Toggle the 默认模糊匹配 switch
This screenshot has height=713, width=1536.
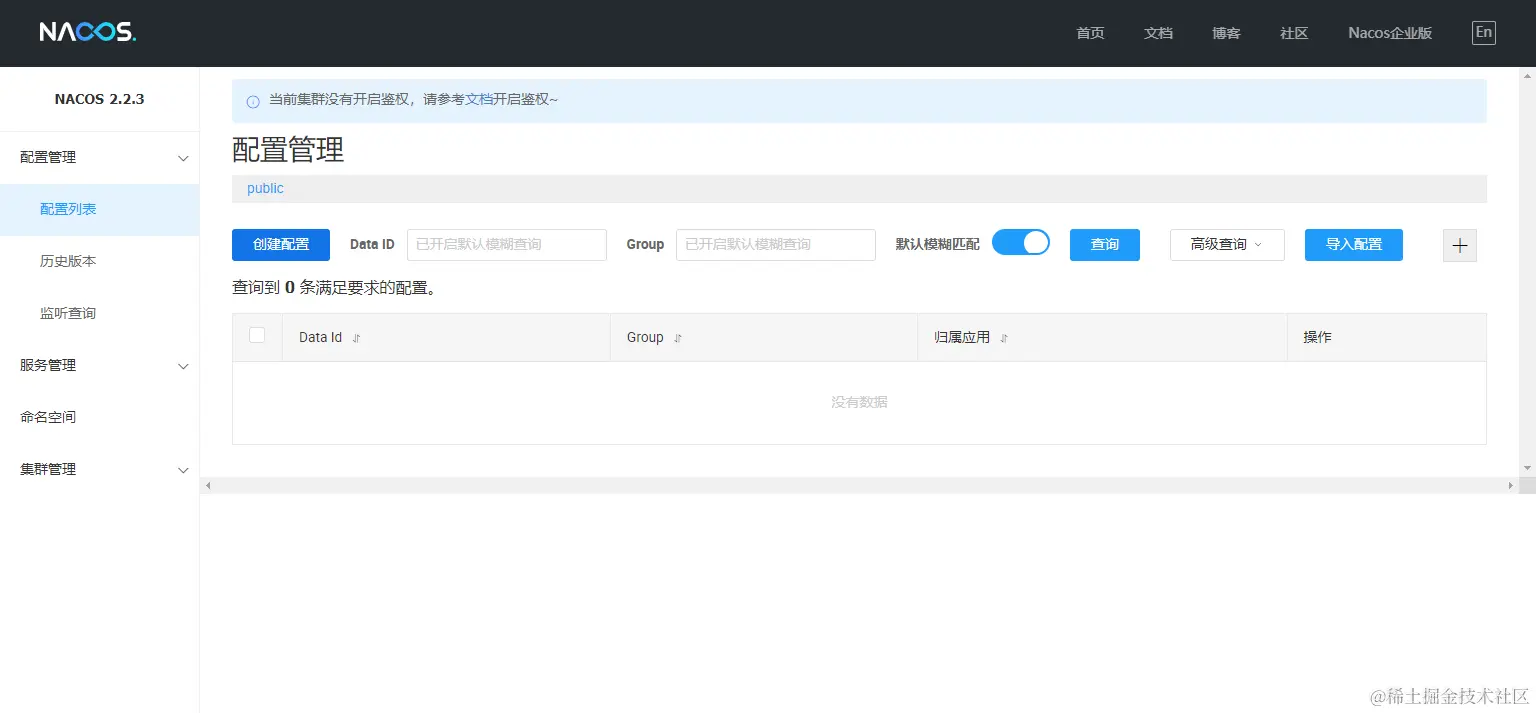tap(1021, 242)
